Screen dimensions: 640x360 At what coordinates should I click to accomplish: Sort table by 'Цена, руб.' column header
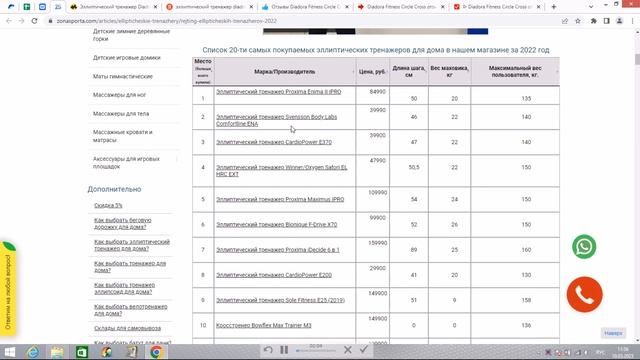[x=372, y=71]
